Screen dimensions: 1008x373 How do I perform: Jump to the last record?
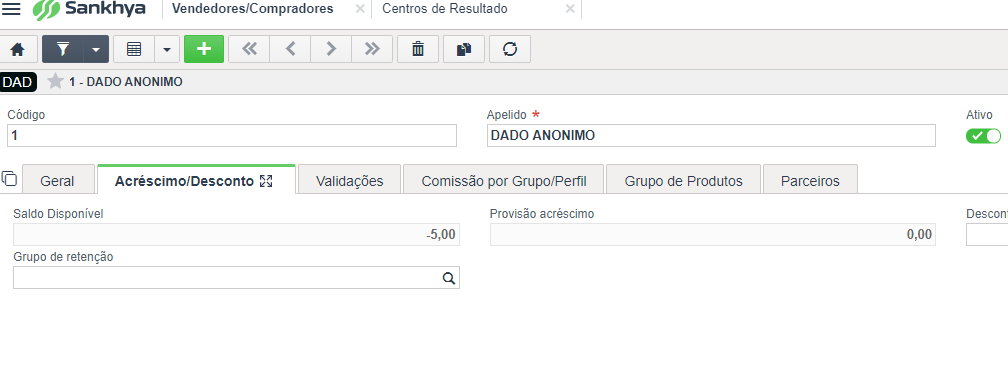(x=372, y=50)
